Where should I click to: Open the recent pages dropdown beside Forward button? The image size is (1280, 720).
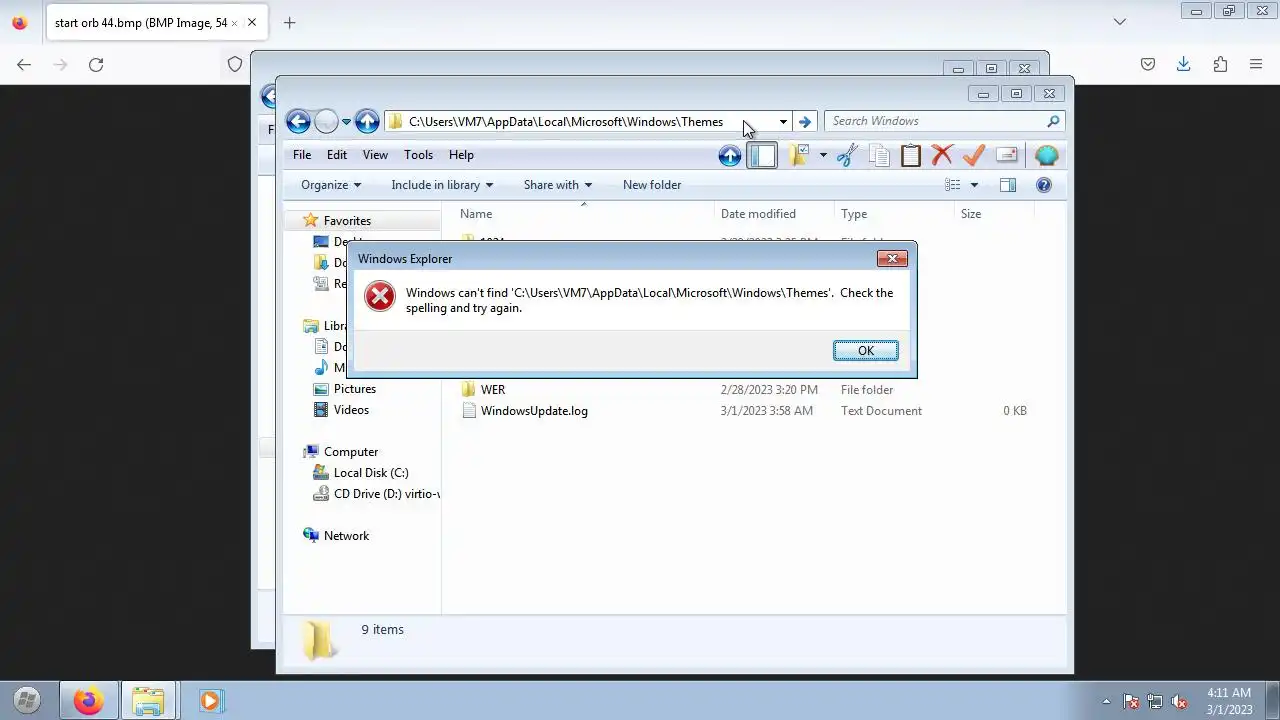point(346,122)
